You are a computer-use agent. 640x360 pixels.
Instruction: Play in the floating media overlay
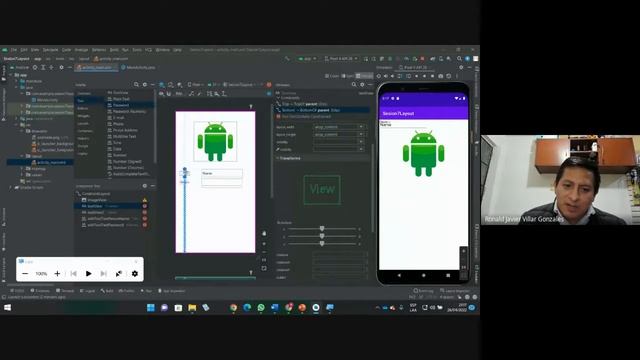click(89, 273)
